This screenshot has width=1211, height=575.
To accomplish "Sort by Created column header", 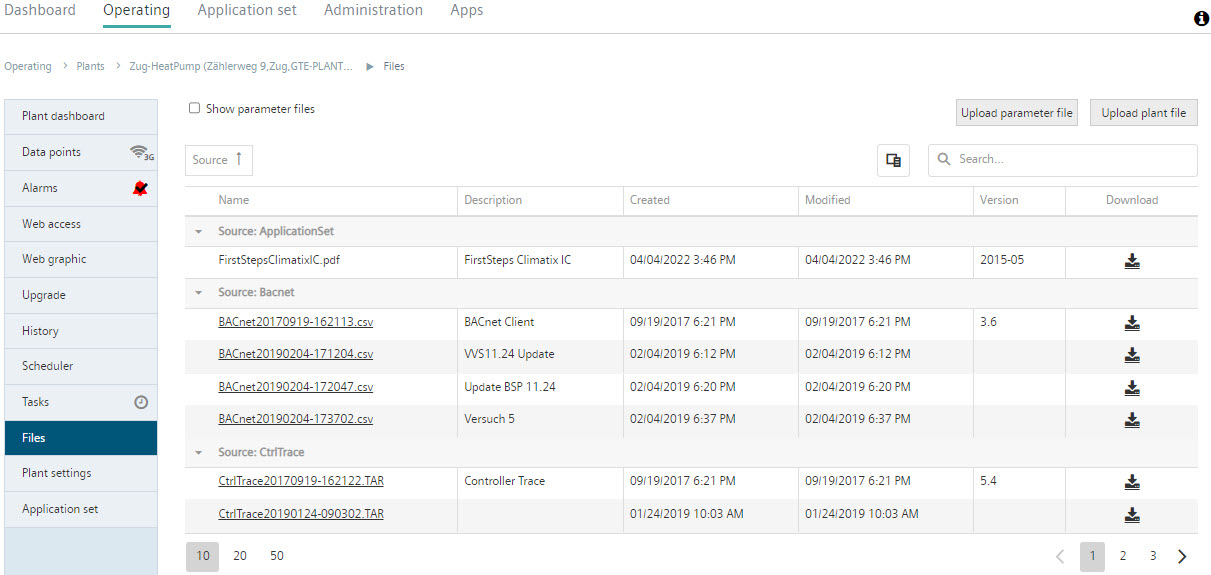I will click(x=650, y=200).
